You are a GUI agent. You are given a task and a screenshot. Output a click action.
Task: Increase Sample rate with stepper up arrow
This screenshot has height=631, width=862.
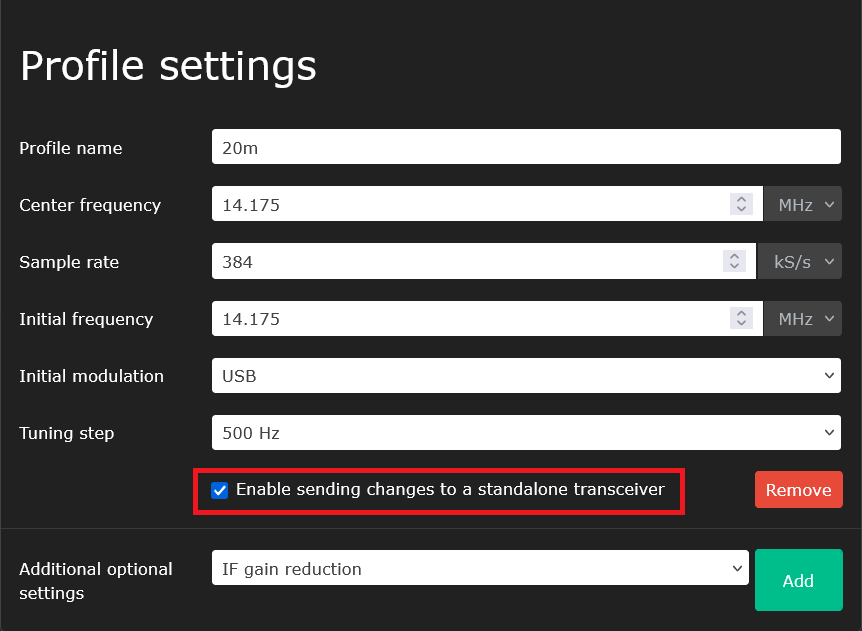pyautogui.click(x=735, y=256)
